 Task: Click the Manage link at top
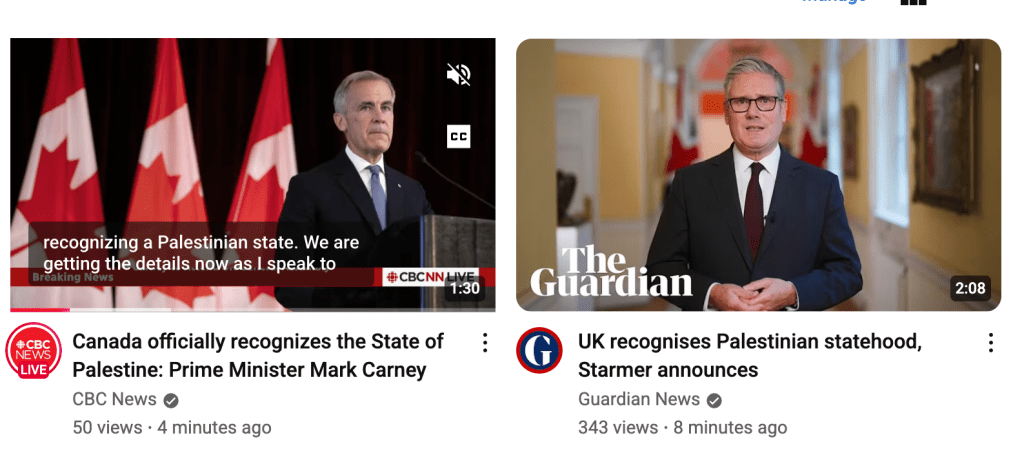point(834,2)
